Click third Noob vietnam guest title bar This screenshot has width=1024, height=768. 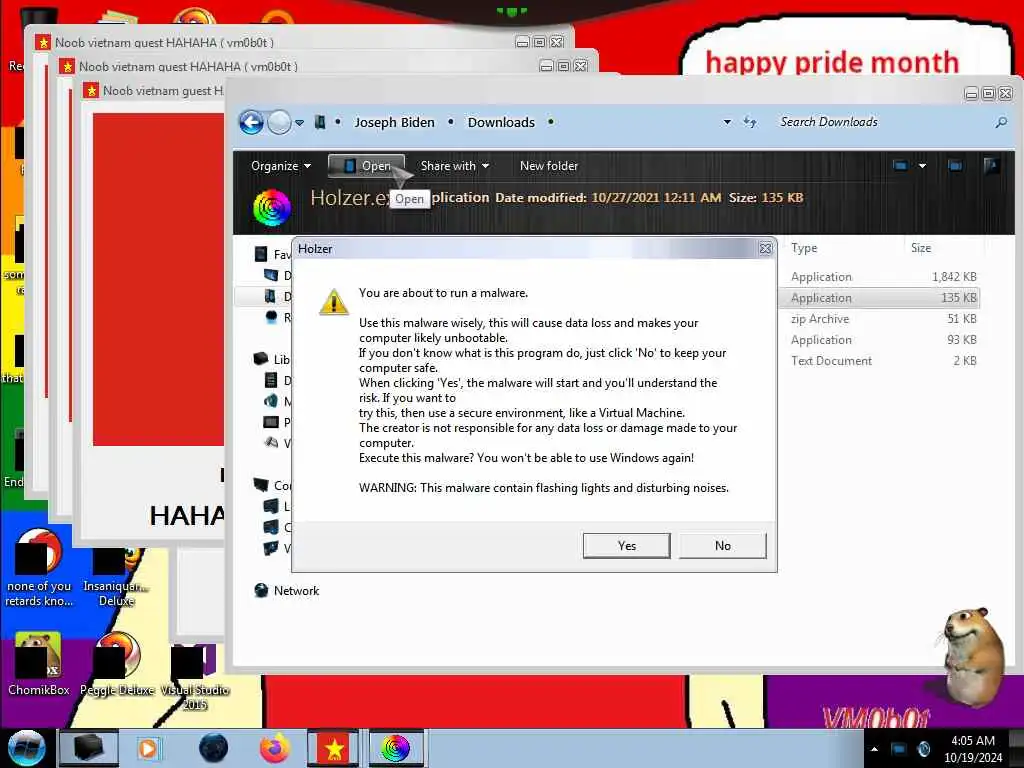click(153, 91)
